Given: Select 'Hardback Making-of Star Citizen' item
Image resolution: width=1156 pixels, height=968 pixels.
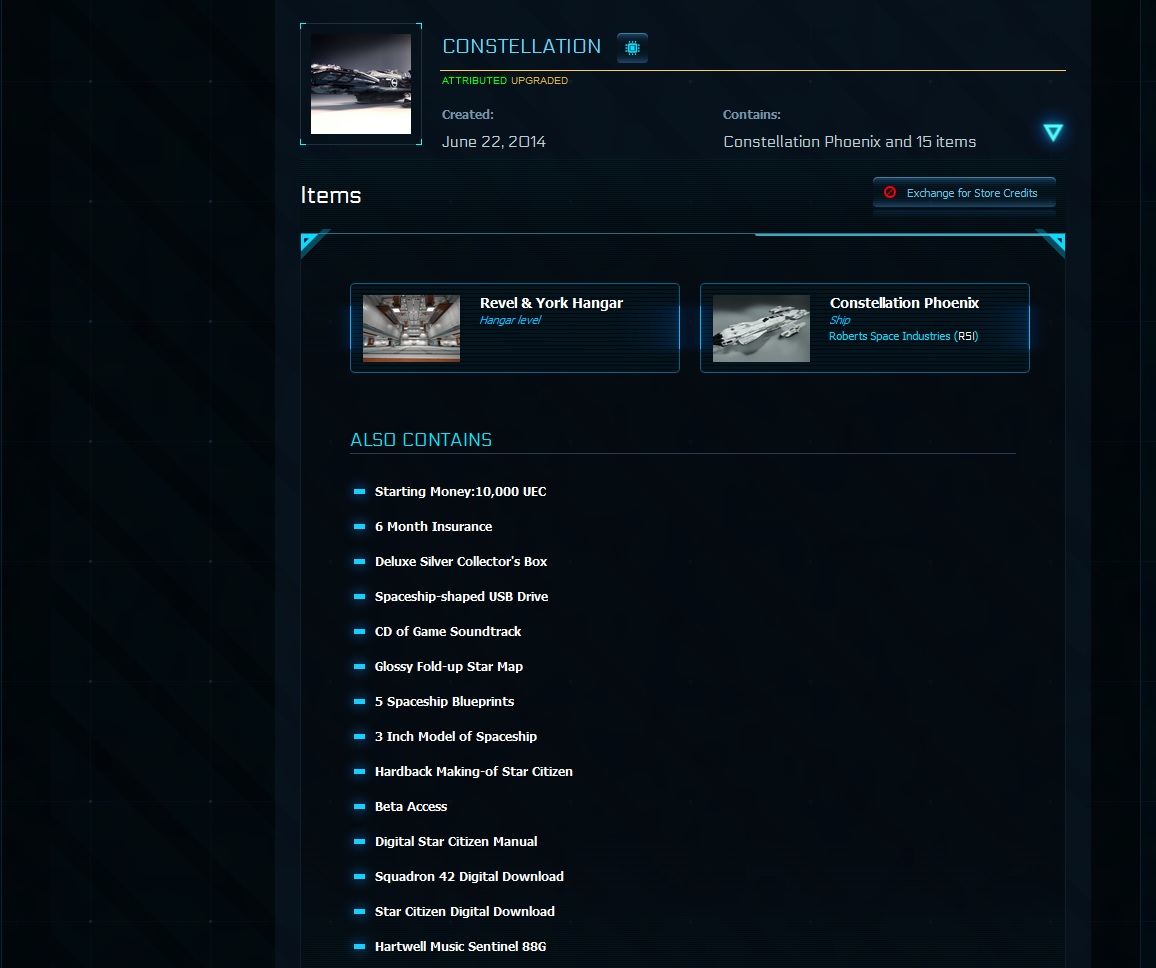Looking at the screenshot, I should pyautogui.click(x=473, y=772).
